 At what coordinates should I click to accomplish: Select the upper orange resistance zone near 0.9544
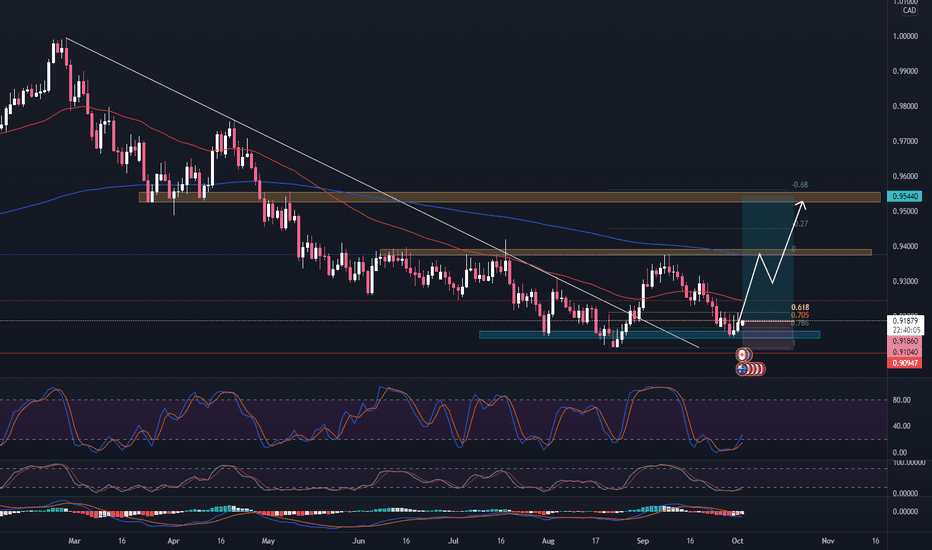coord(509,197)
